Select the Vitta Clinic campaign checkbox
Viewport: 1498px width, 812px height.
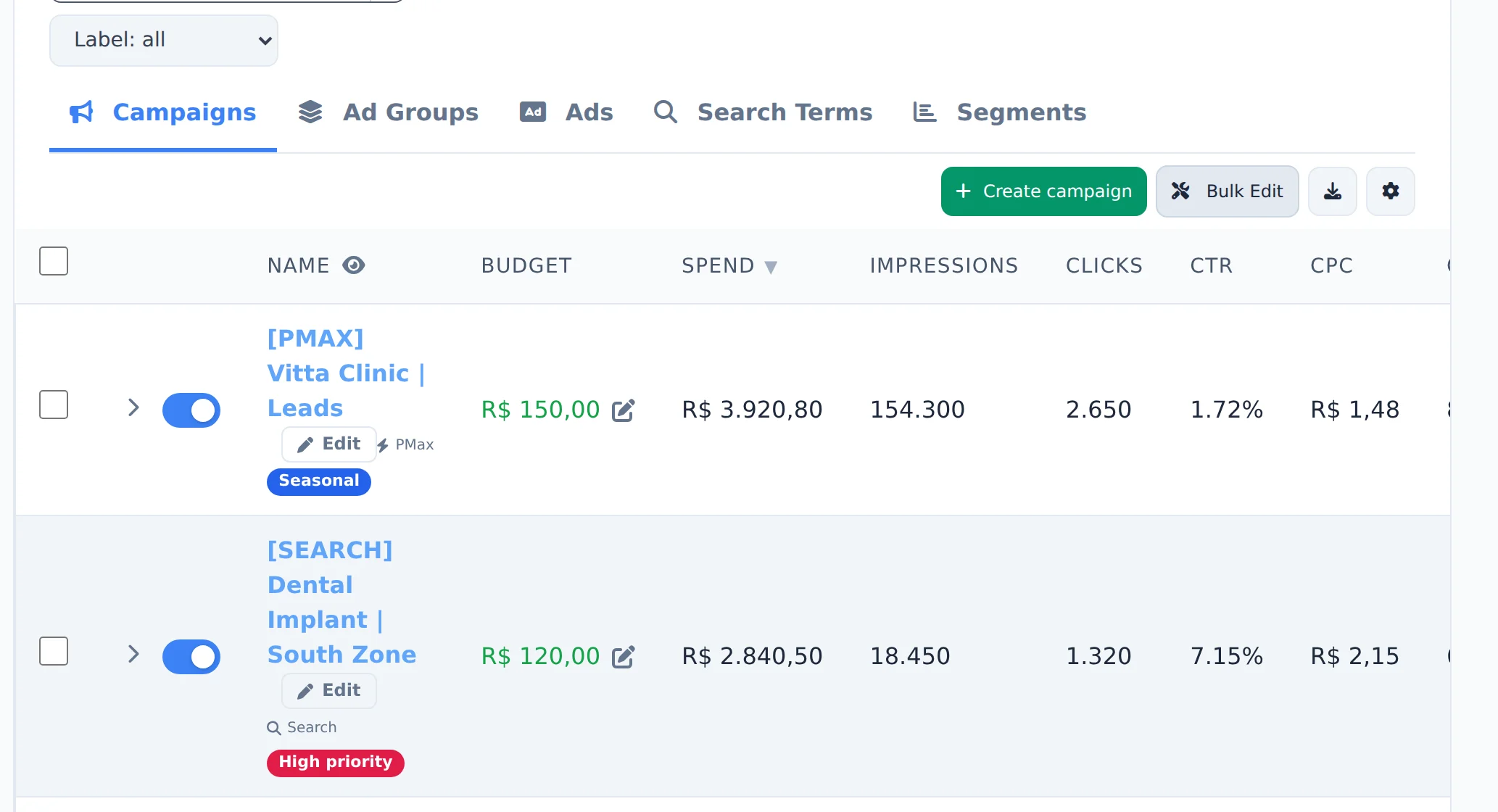tap(54, 405)
